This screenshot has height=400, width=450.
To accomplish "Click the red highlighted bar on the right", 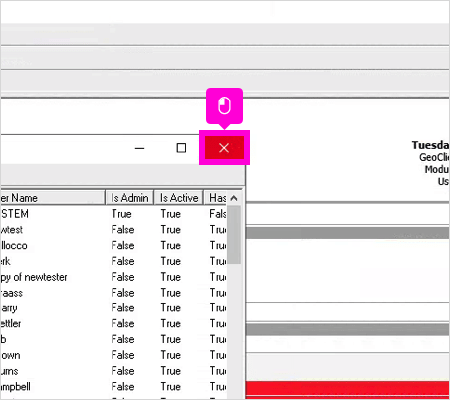I will tap(348, 389).
